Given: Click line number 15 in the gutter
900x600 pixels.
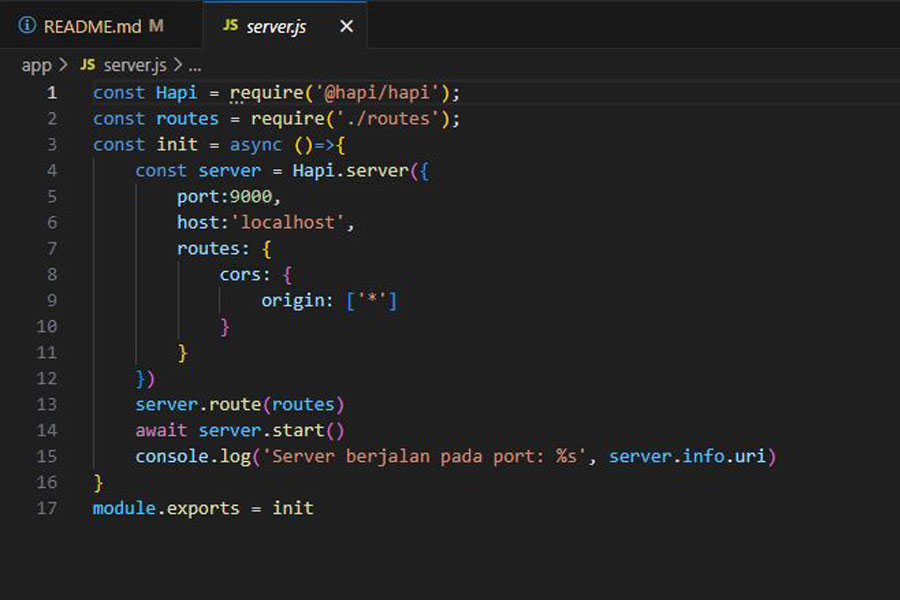Looking at the screenshot, I should point(46,456).
